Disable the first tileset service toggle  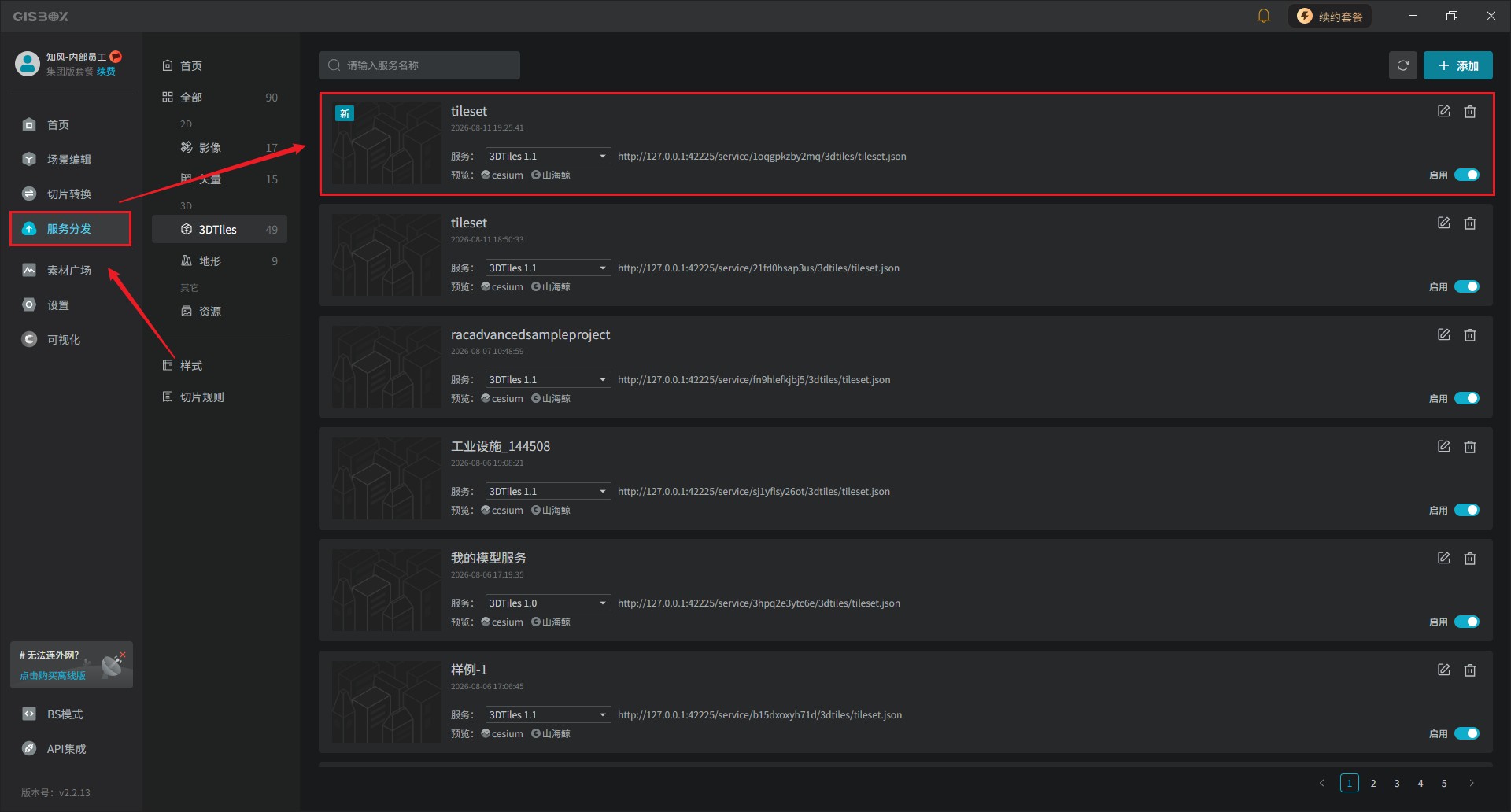tap(1467, 175)
